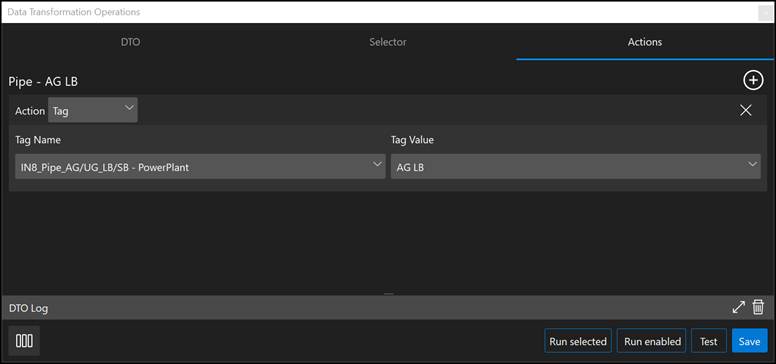
Task: Switch to the Selector tab
Action: pyautogui.click(x=388, y=42)
